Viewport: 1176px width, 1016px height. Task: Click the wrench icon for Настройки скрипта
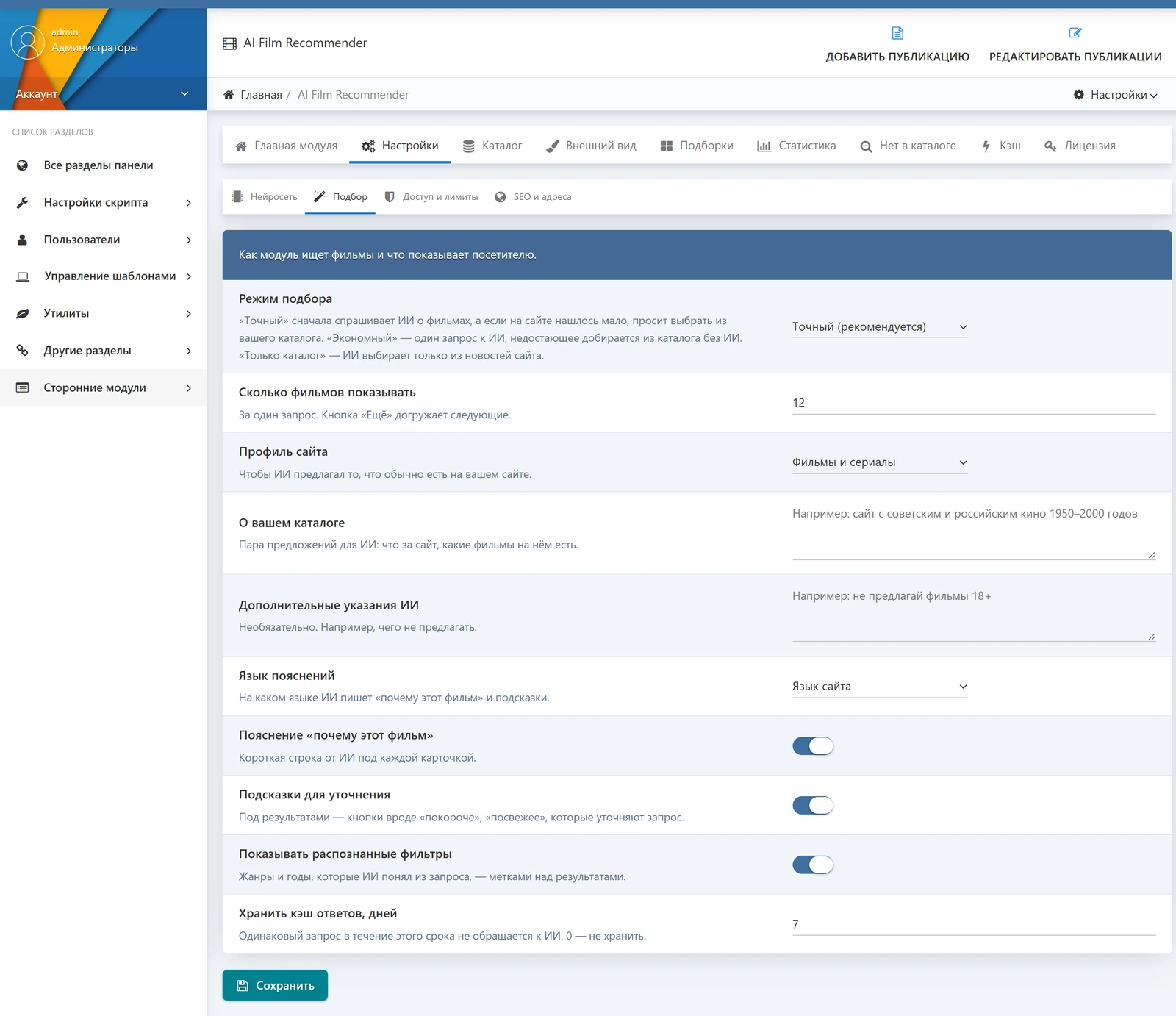23,203
